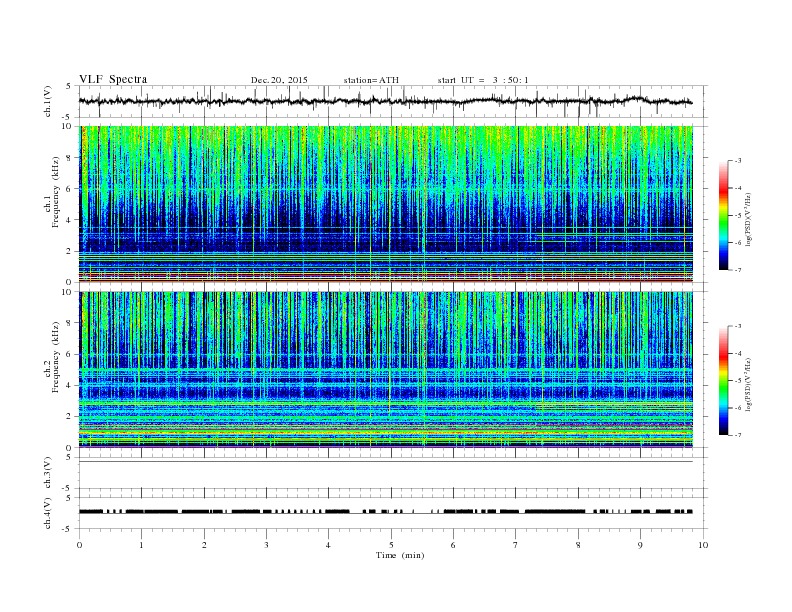The height and width of the screenshot is (612, 792).
Task: Click the ch.4 pulse signal trace
Action: [385, 512]
